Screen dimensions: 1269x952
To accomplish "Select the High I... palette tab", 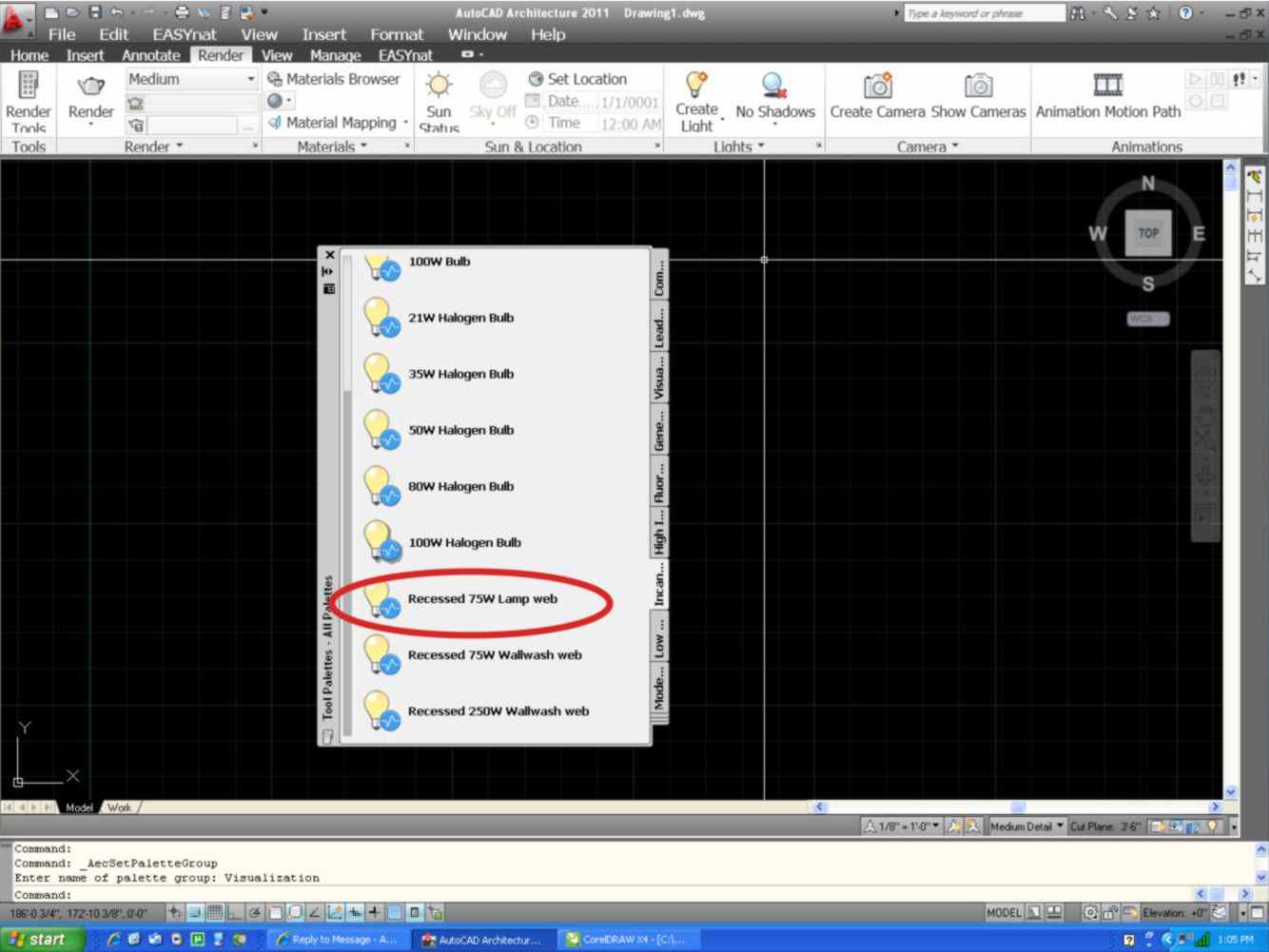I will pyautogui.click(x=658, y=533).
